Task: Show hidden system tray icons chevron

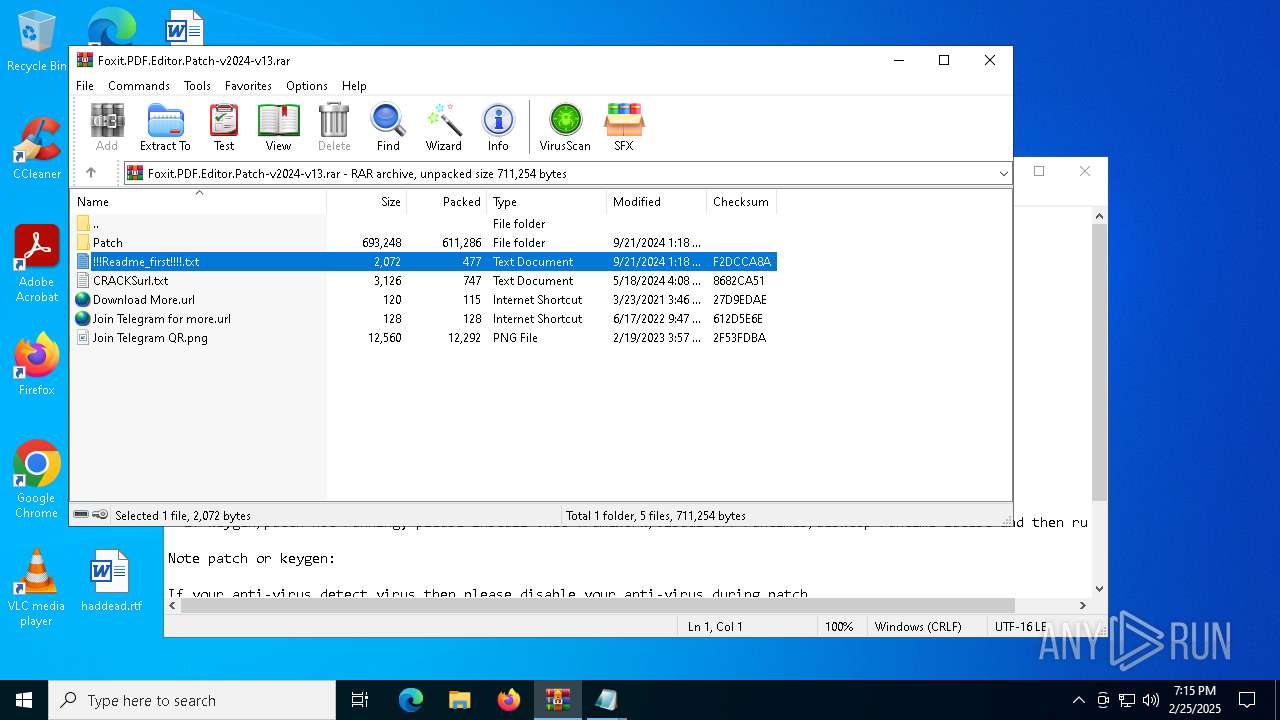Action: [x=1078, y=700]
